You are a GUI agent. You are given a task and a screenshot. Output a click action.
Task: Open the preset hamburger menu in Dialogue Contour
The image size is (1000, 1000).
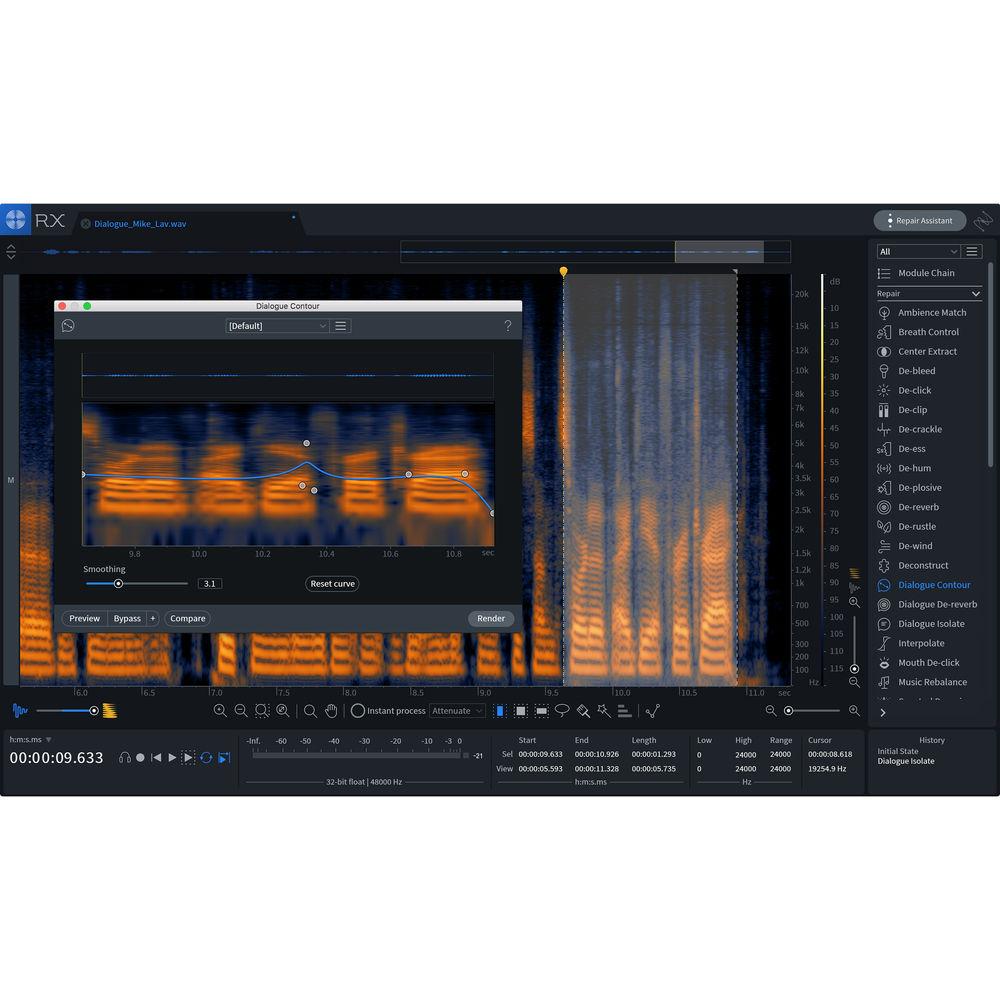click(340, 325)
